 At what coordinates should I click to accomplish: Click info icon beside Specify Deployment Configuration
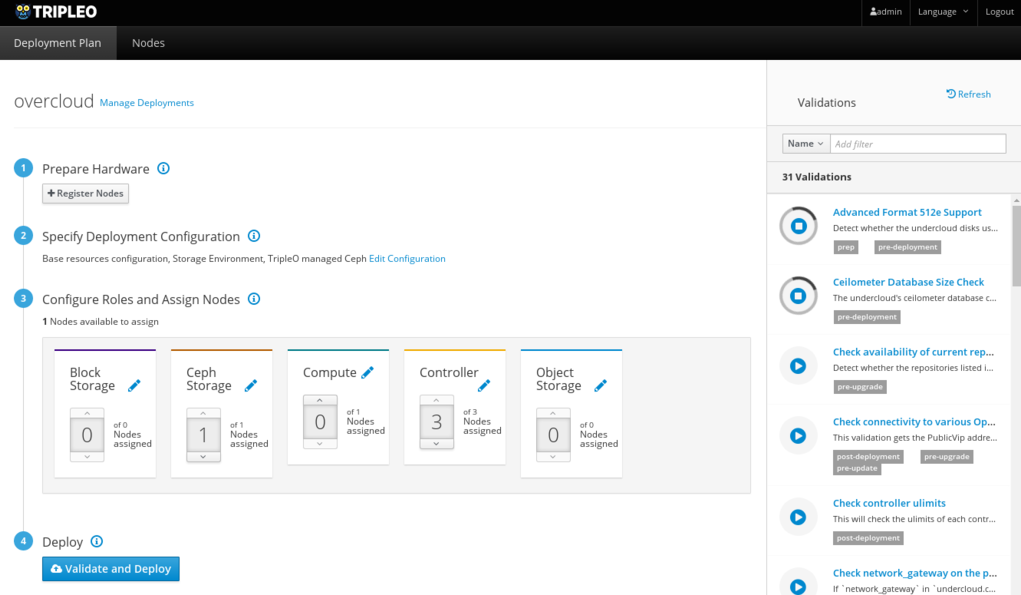254,237
